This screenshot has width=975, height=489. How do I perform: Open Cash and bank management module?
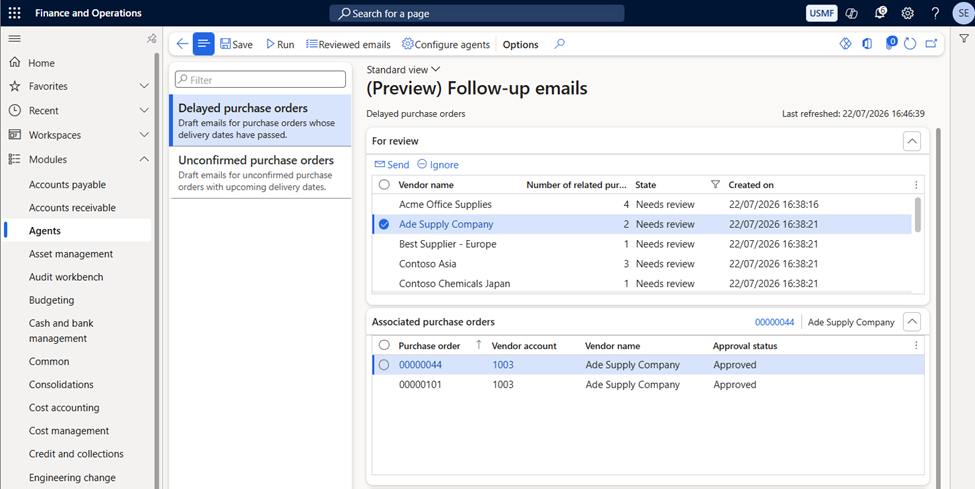click(x=61, y=330)
